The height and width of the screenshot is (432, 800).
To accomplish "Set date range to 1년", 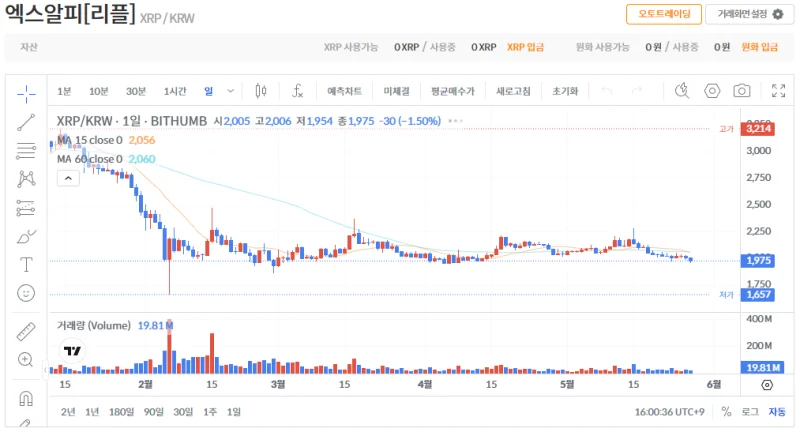I will pyautogui.click(x=92, y=412).
